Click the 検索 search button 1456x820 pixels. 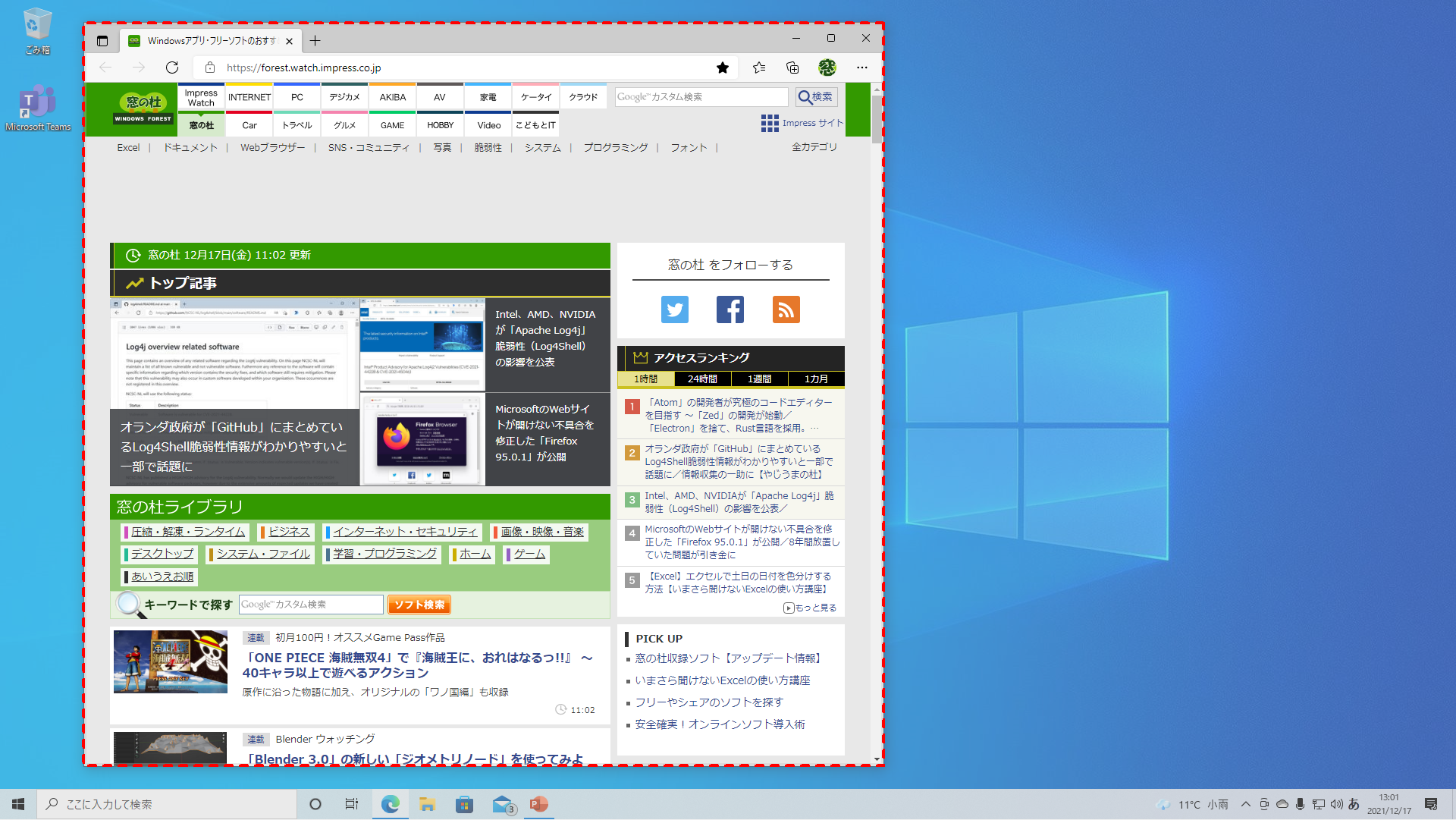point(815,96)
